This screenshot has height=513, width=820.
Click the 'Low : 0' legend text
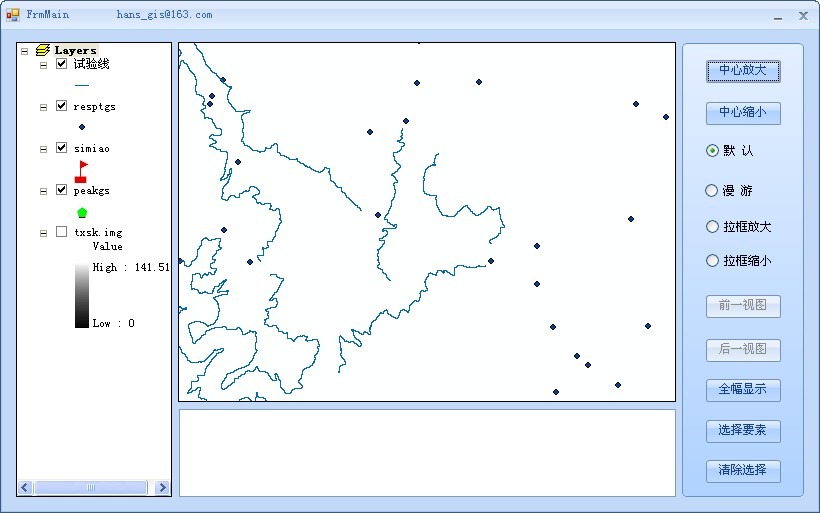tap(113, 323)
